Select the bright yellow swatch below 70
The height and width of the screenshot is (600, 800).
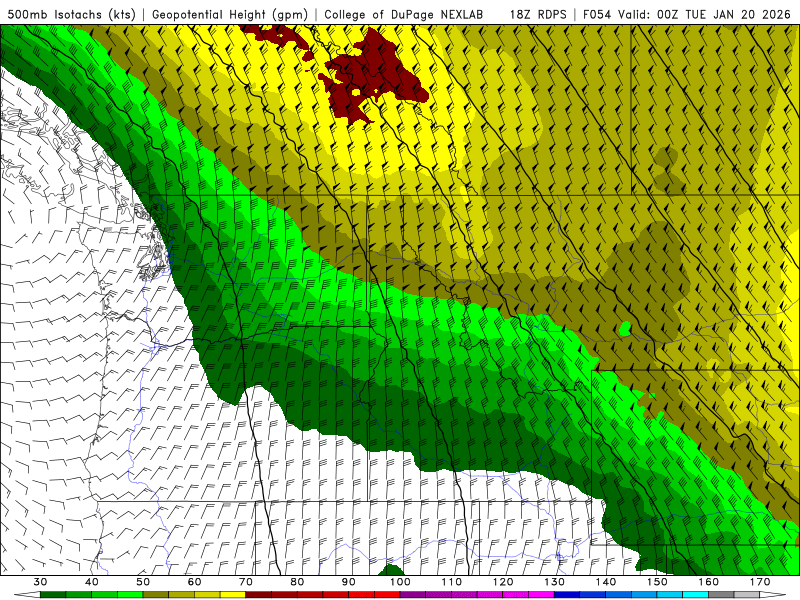pos(233,595)
